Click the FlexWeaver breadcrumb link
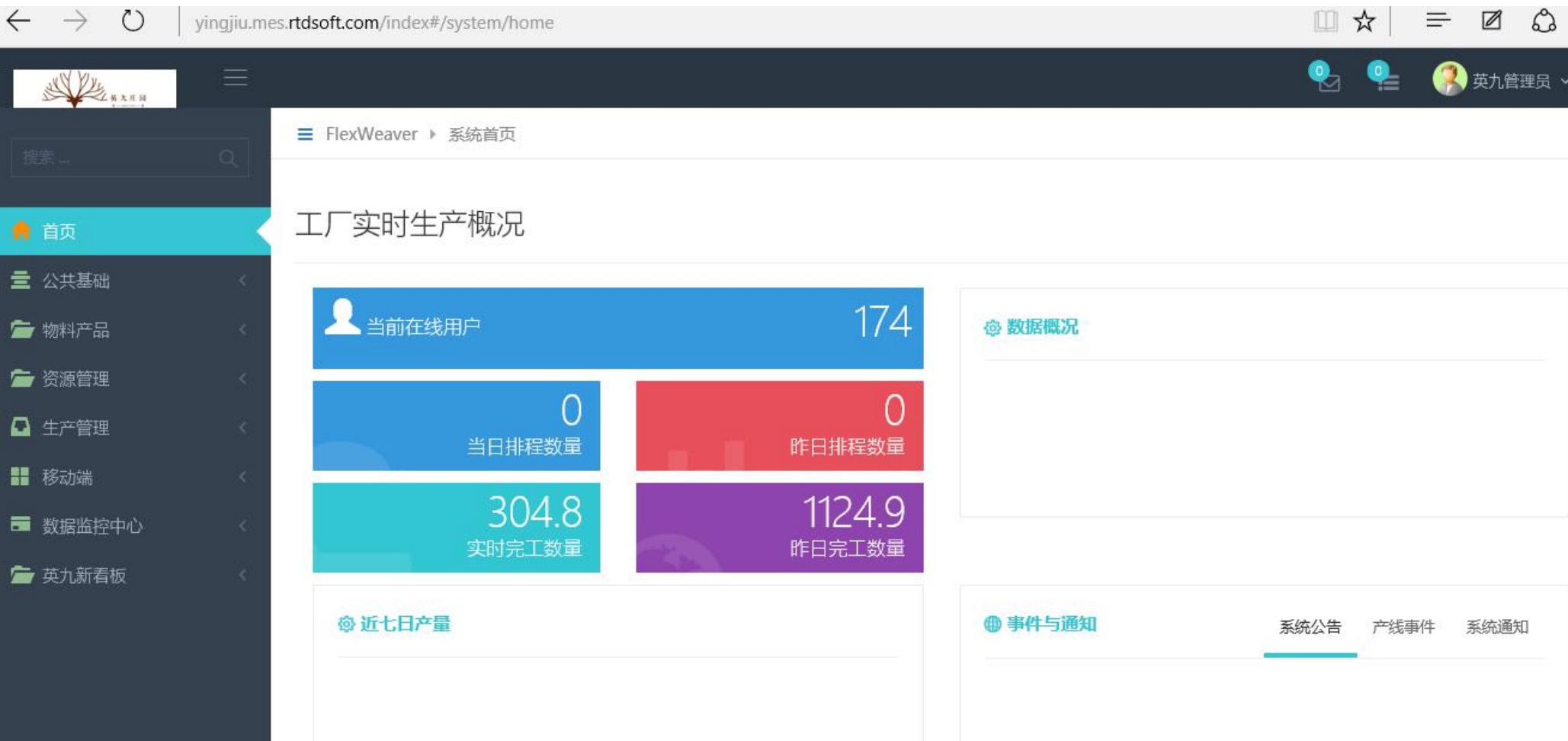The height and width of the screenshot is (741, 1568). [371, 135]
